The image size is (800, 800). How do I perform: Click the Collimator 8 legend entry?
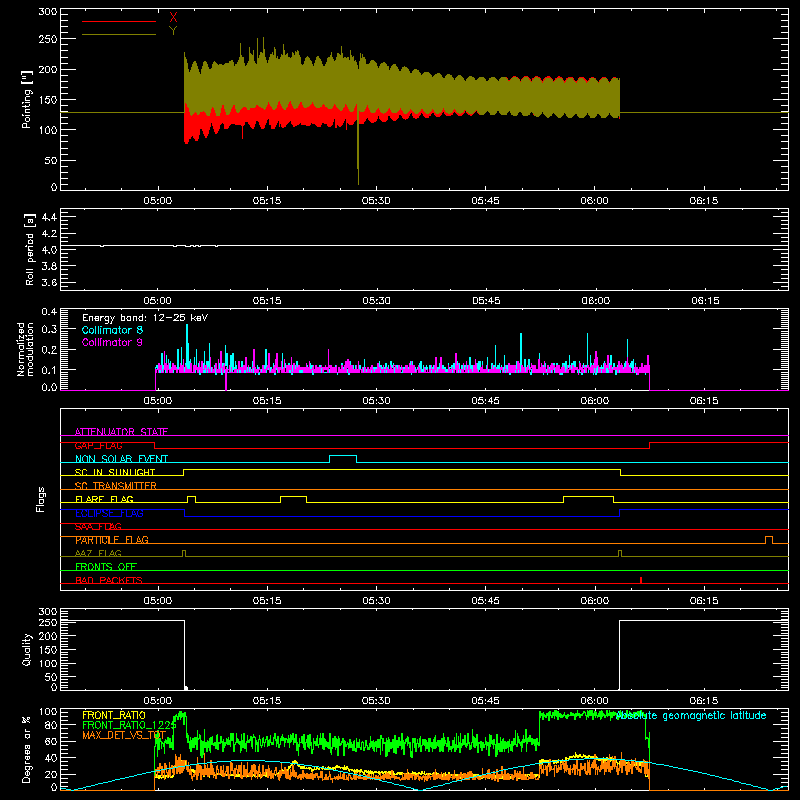(112, 330)
